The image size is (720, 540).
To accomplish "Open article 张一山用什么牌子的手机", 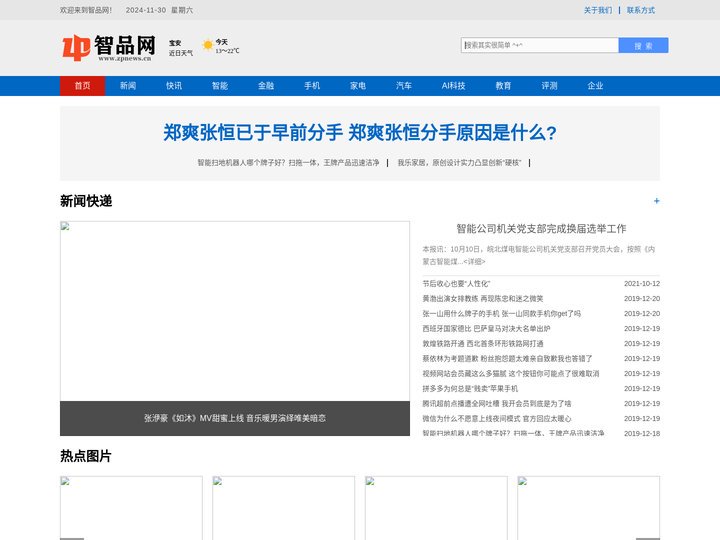I will point(501,314).
